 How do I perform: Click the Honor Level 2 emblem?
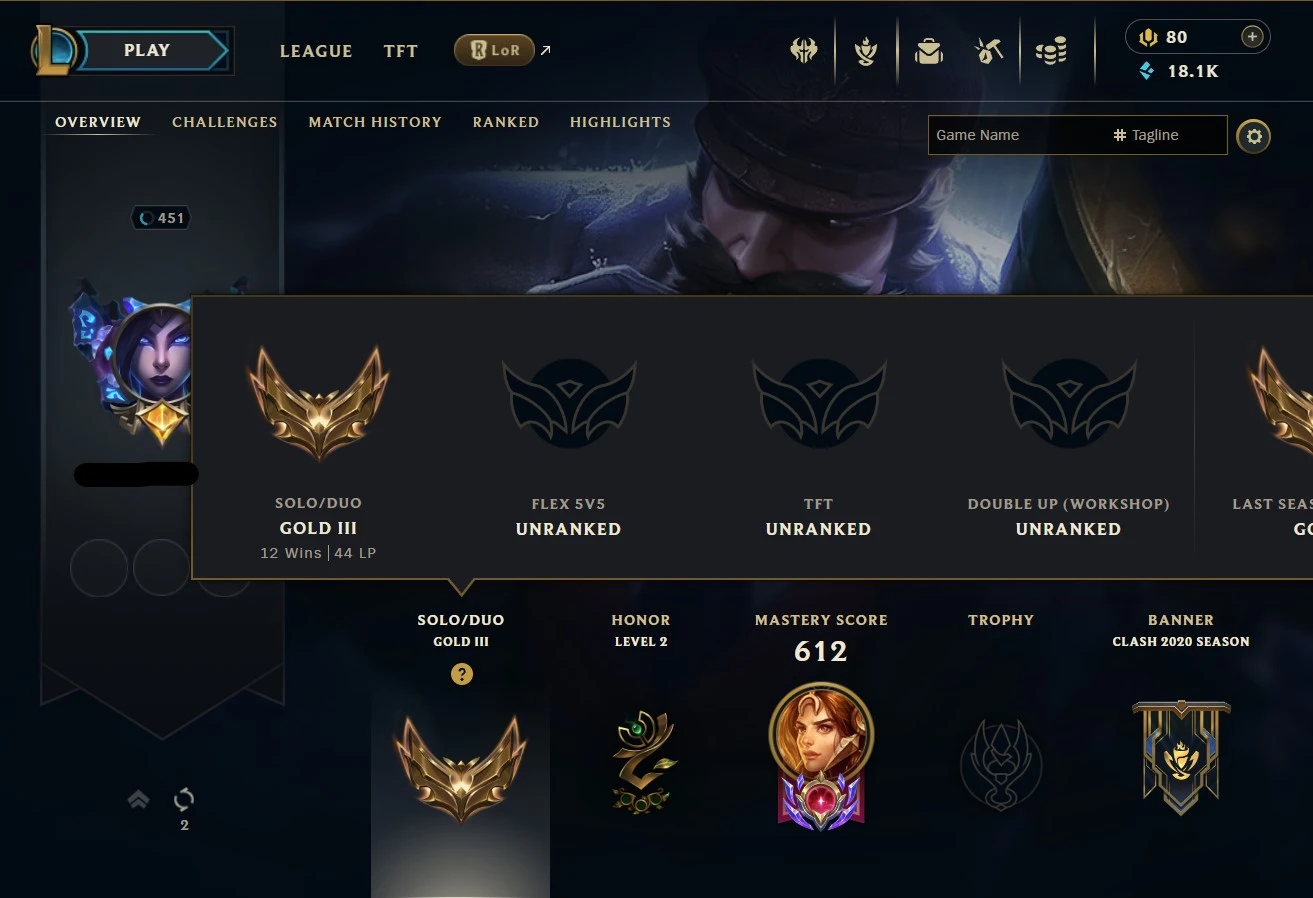tap(641, 762)
